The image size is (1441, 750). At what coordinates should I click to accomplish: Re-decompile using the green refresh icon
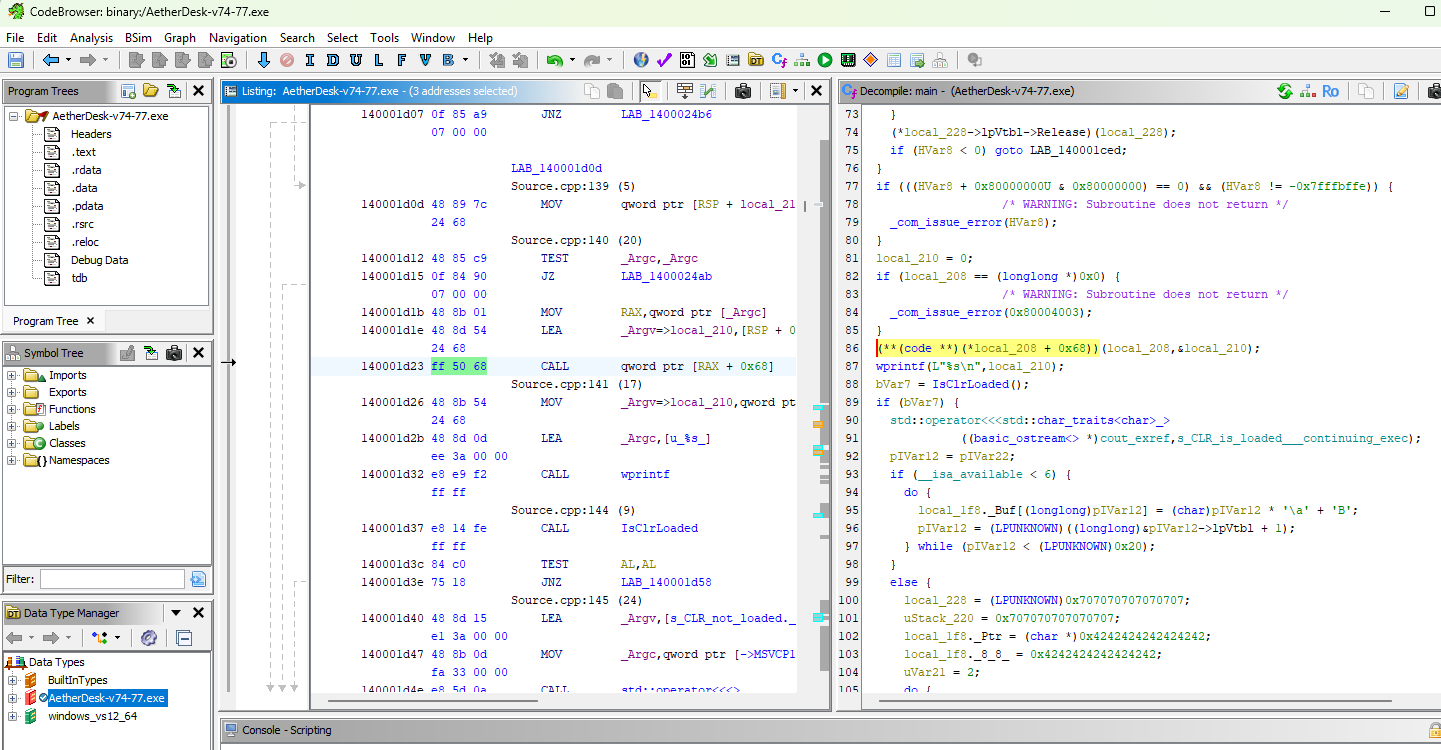(x=1284, y=90)
